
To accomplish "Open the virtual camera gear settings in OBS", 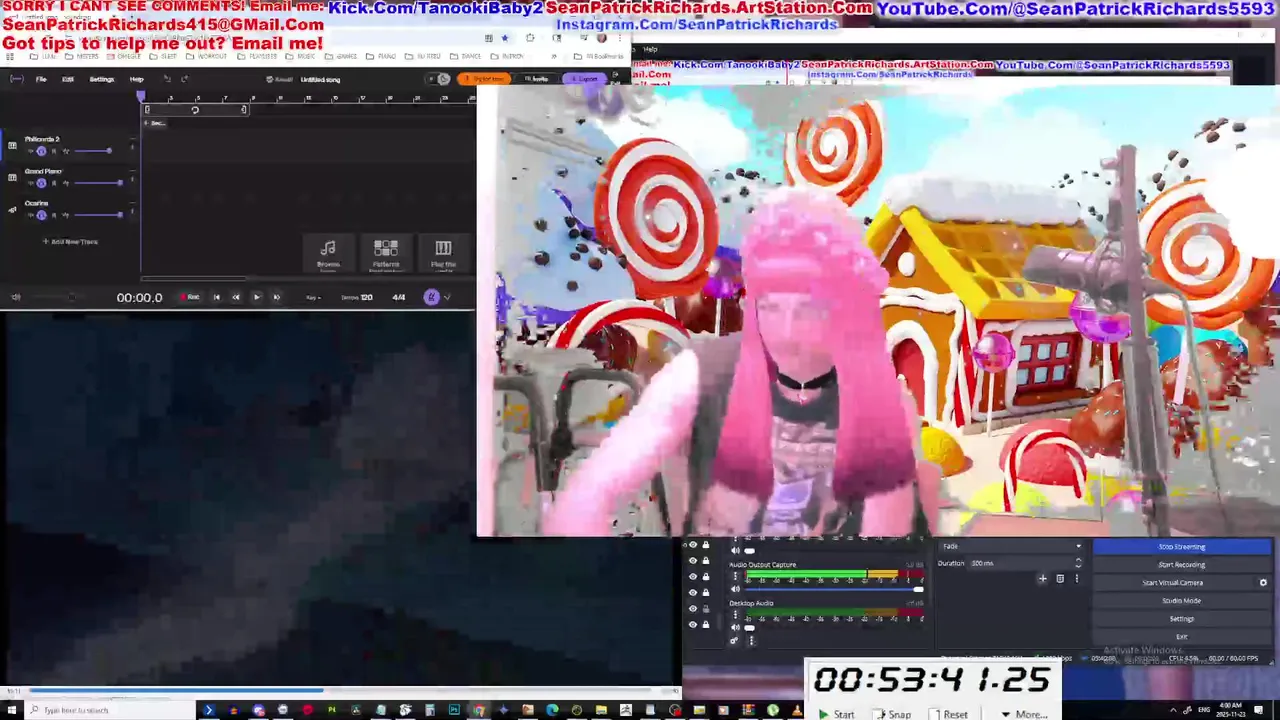I will [x=1263, y=583].
